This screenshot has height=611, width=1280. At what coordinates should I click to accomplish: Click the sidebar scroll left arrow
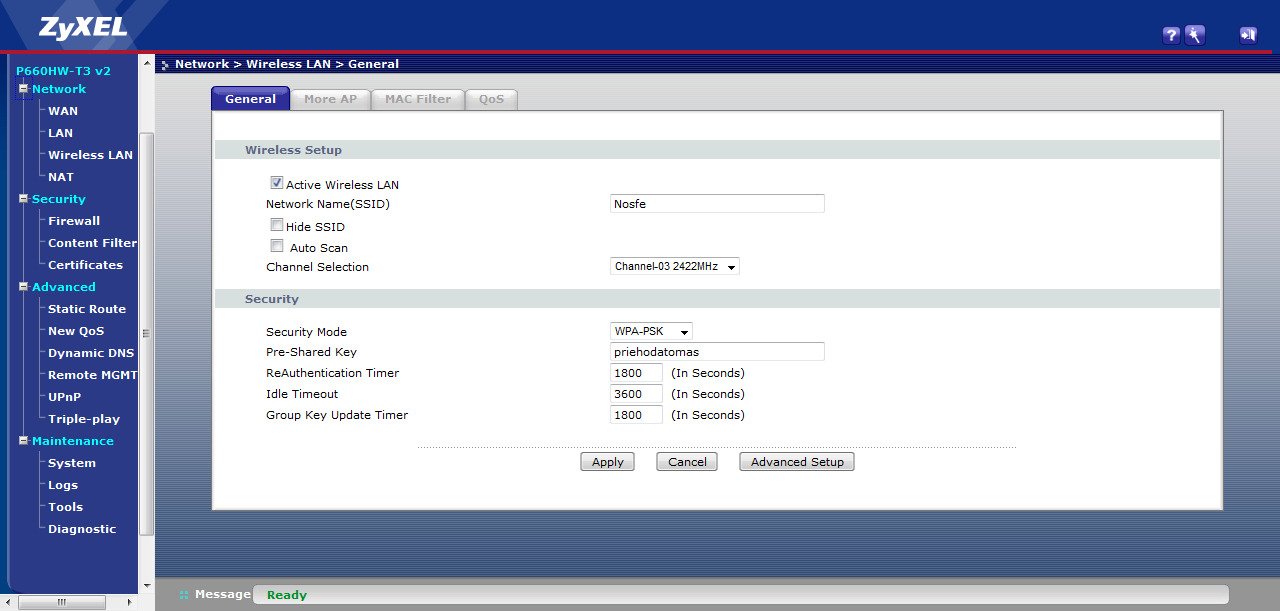(9, 602)
